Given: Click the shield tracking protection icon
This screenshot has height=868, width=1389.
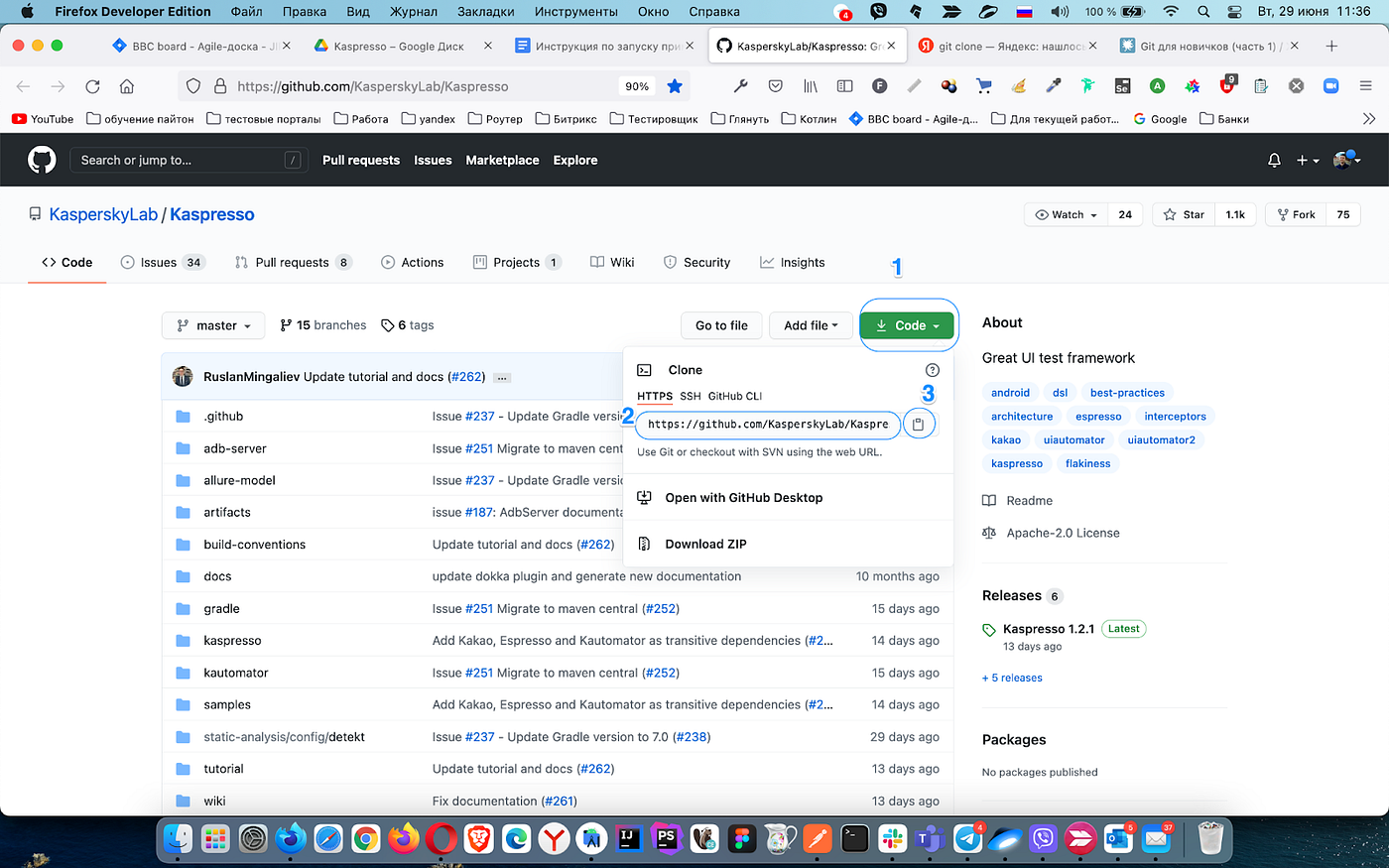Looking at the screenshot, I should (194, 86).
